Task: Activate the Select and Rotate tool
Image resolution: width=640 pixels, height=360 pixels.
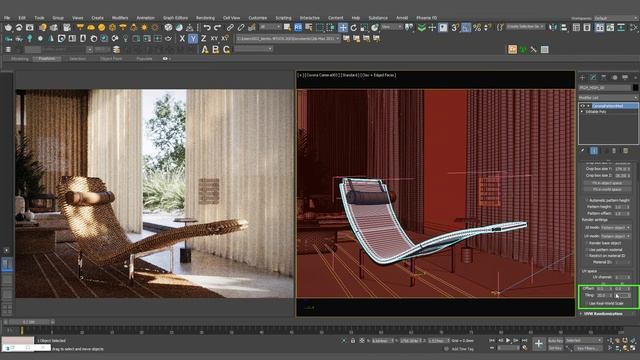Action: click(x=353, y=27)
